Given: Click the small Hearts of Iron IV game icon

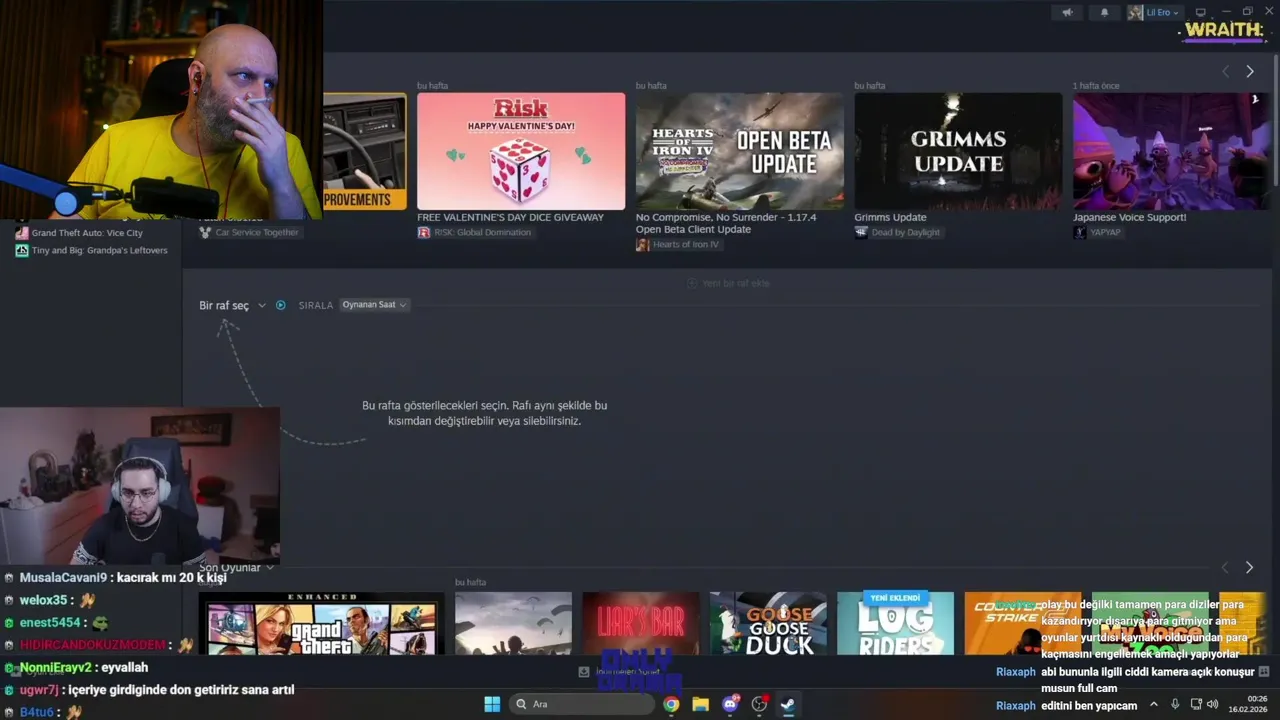Looking at the screenshot, I should point(643,245).
